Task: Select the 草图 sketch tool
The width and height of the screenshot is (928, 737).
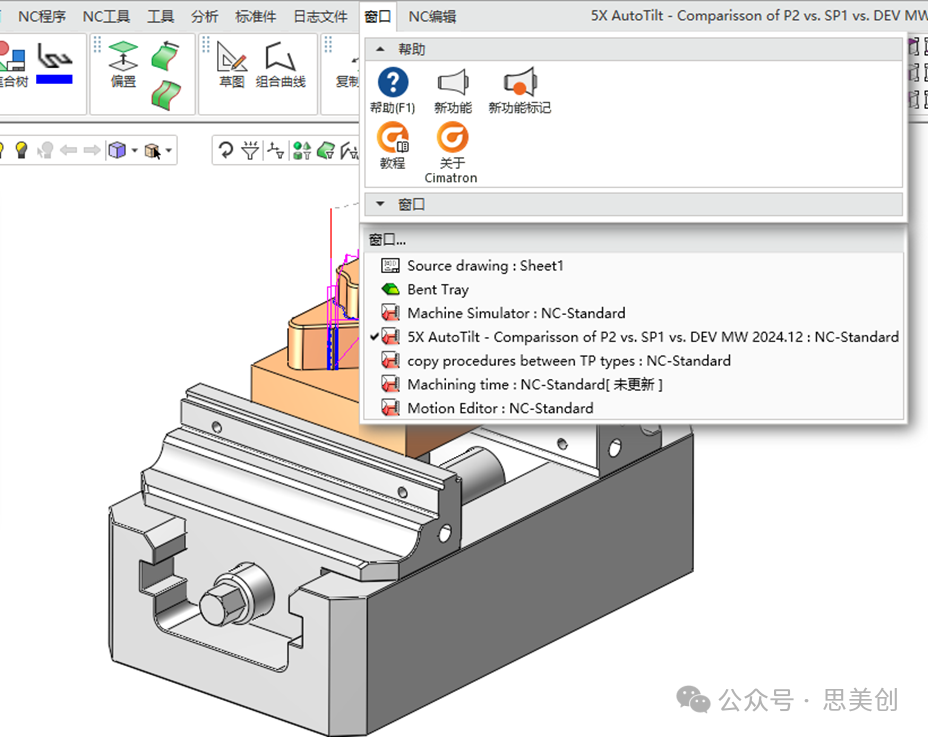Action: click(231, 65)
